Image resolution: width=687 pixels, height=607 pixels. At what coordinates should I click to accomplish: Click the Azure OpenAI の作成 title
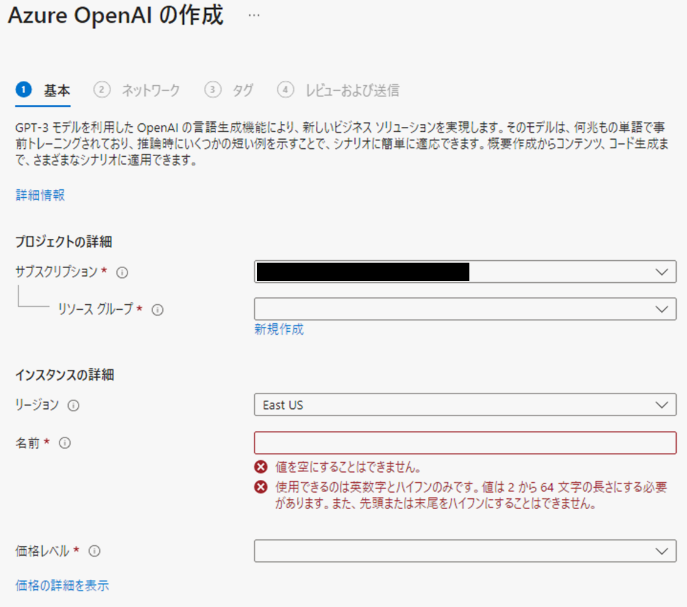pyautogui.click(x=116, y=16)
